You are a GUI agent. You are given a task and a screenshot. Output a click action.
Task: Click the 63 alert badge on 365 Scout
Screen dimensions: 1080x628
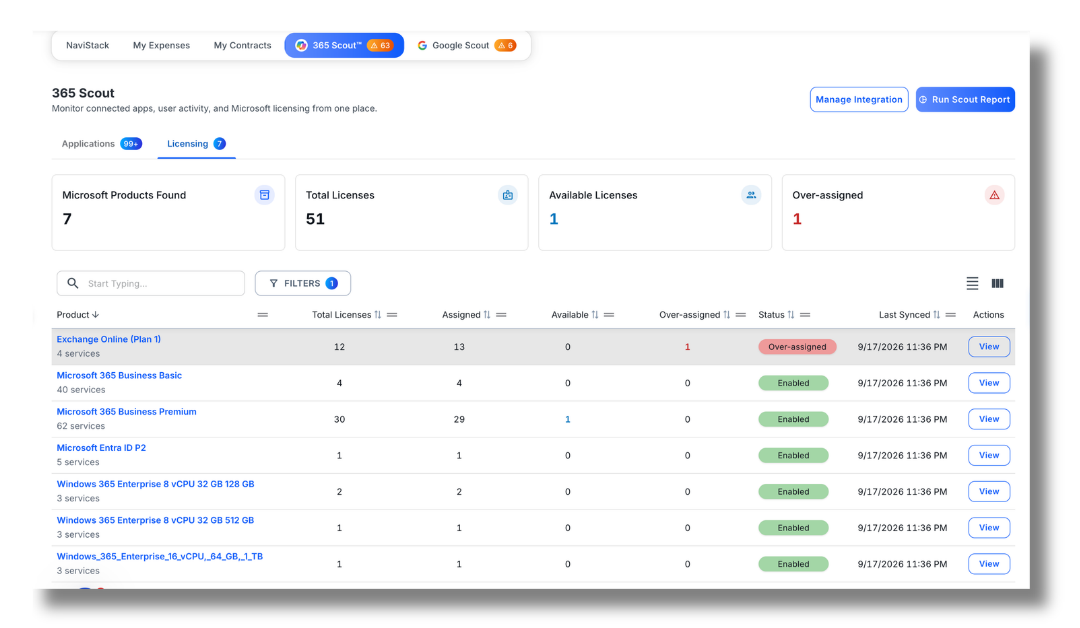pyautogui.click(x=380, y=45)
